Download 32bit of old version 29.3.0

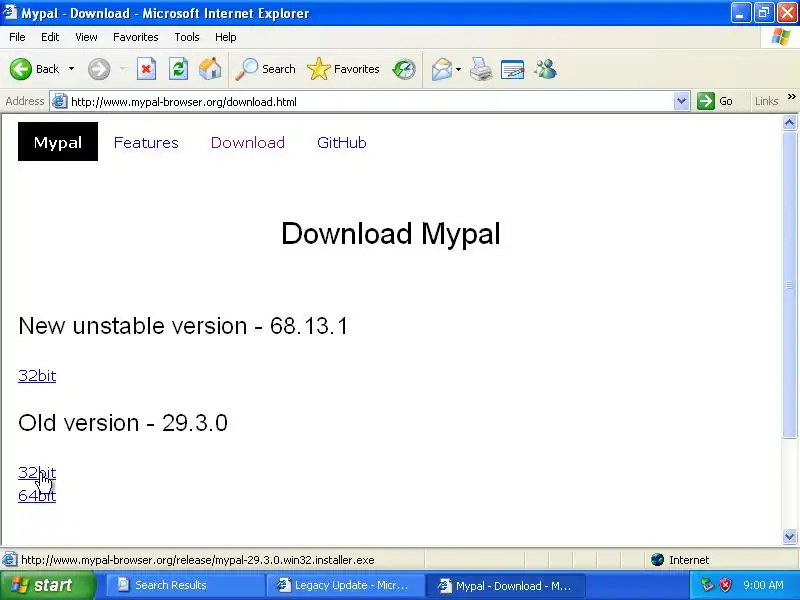(37, 472)
